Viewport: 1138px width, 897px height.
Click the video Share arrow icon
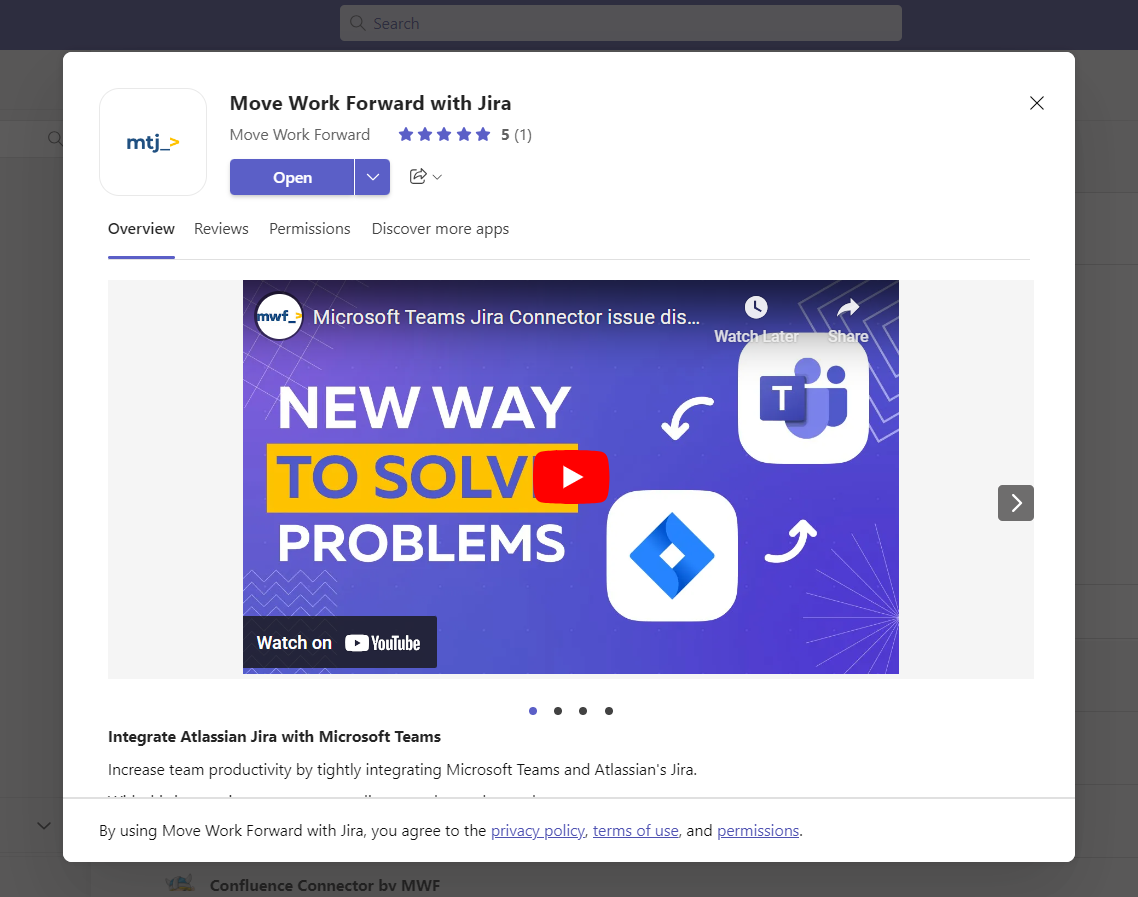[848, 308]
